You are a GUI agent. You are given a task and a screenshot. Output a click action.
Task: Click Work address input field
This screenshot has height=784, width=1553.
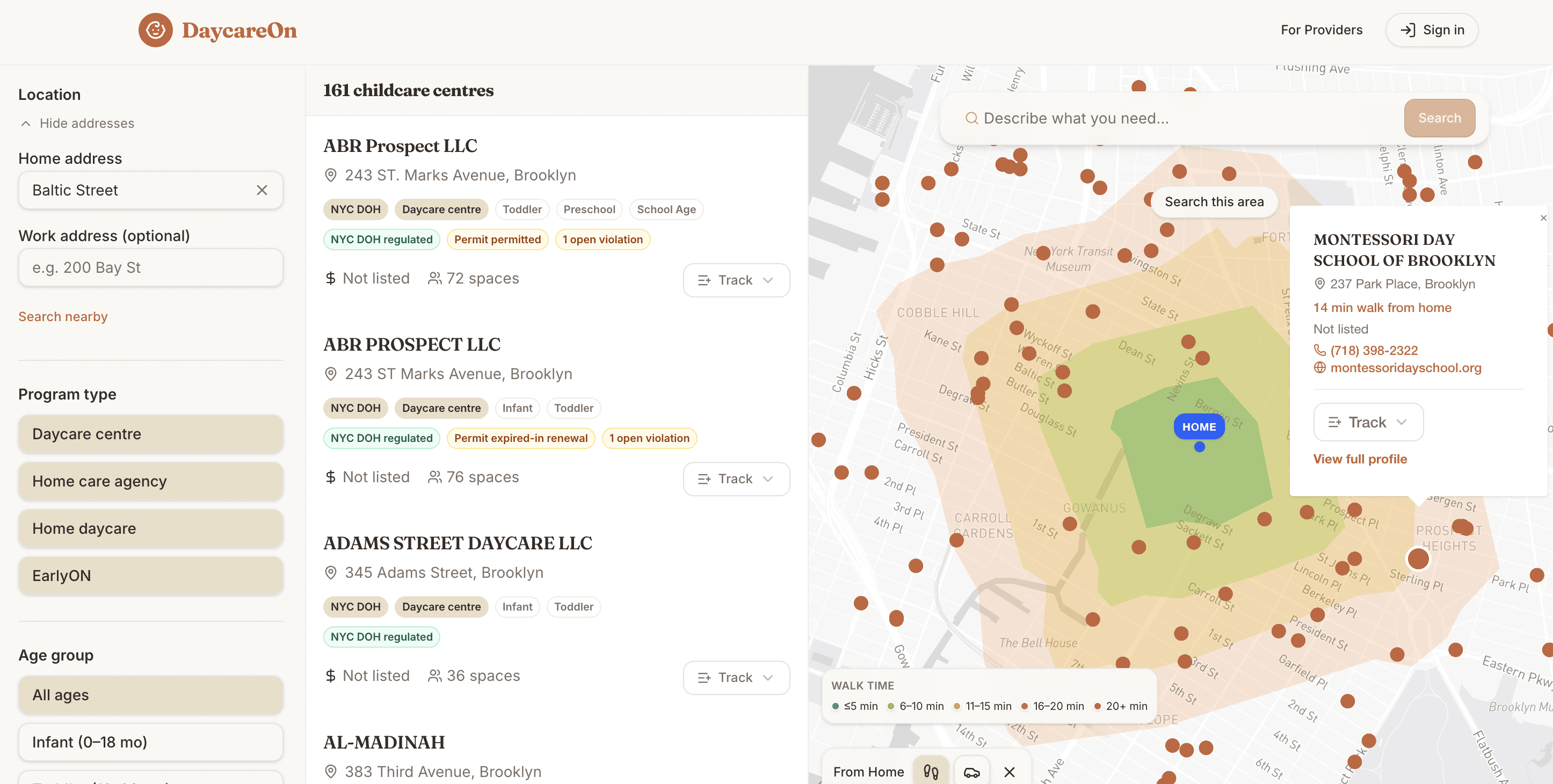point(151,267)
